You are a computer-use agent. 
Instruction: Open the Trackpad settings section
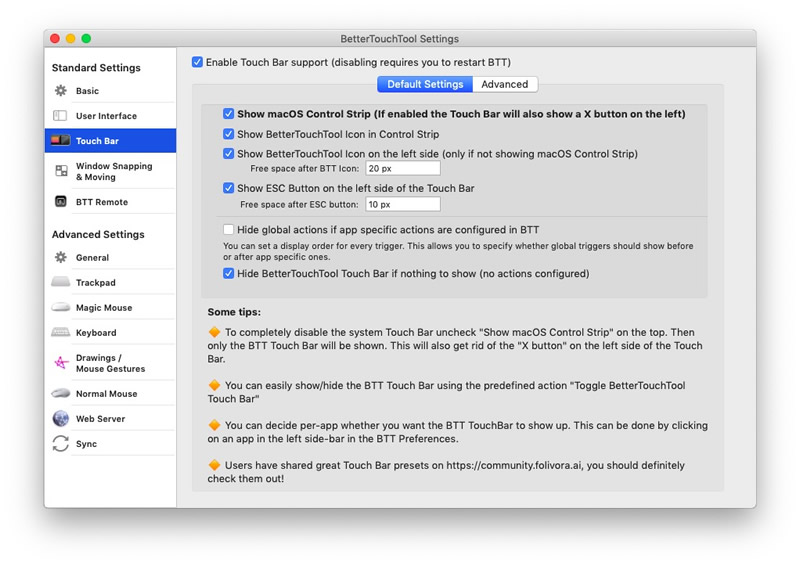tap(110, 282)
